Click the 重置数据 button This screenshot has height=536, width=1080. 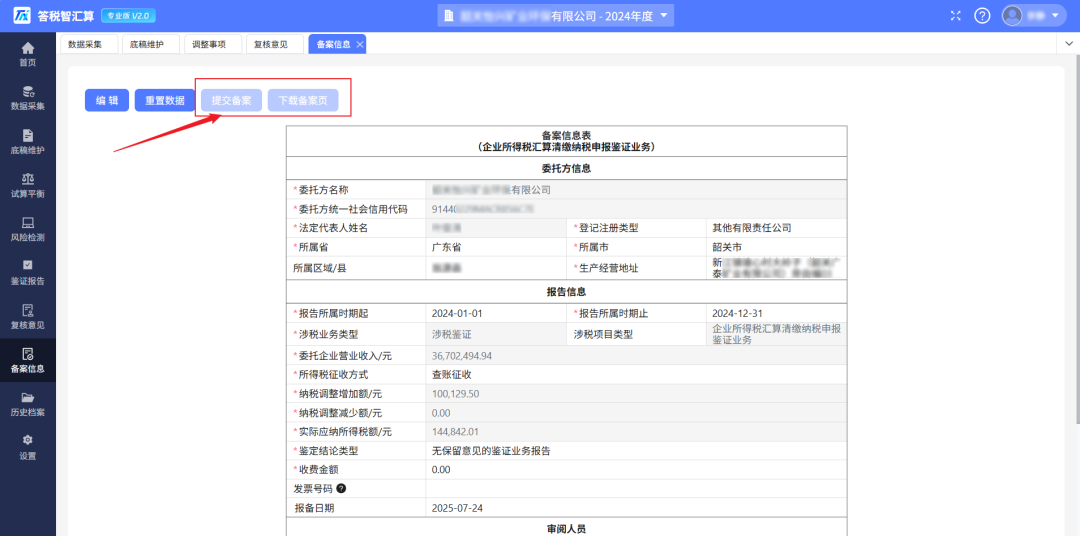(165, 100)
